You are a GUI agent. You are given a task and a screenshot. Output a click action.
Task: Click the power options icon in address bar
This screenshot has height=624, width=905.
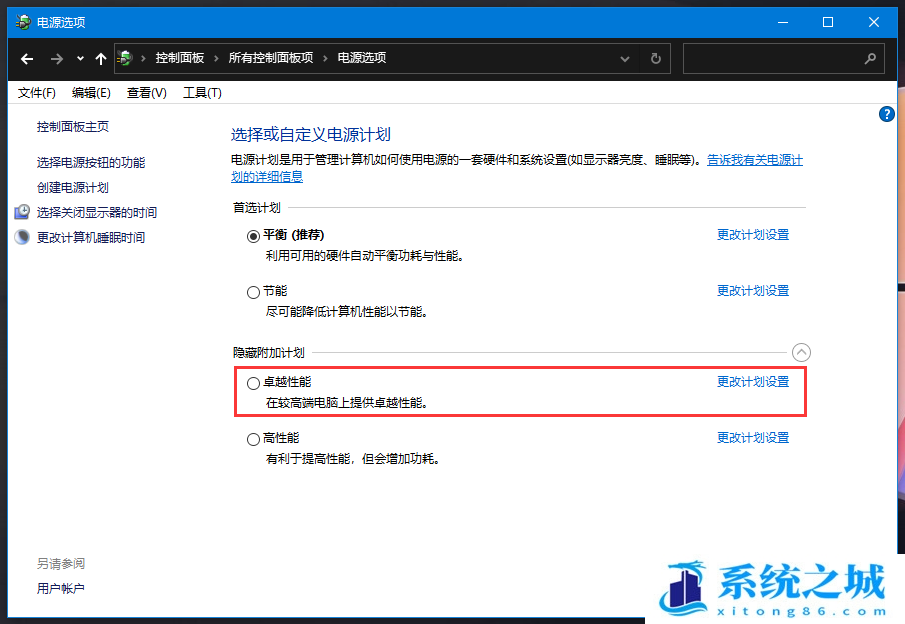click(126, 59)
